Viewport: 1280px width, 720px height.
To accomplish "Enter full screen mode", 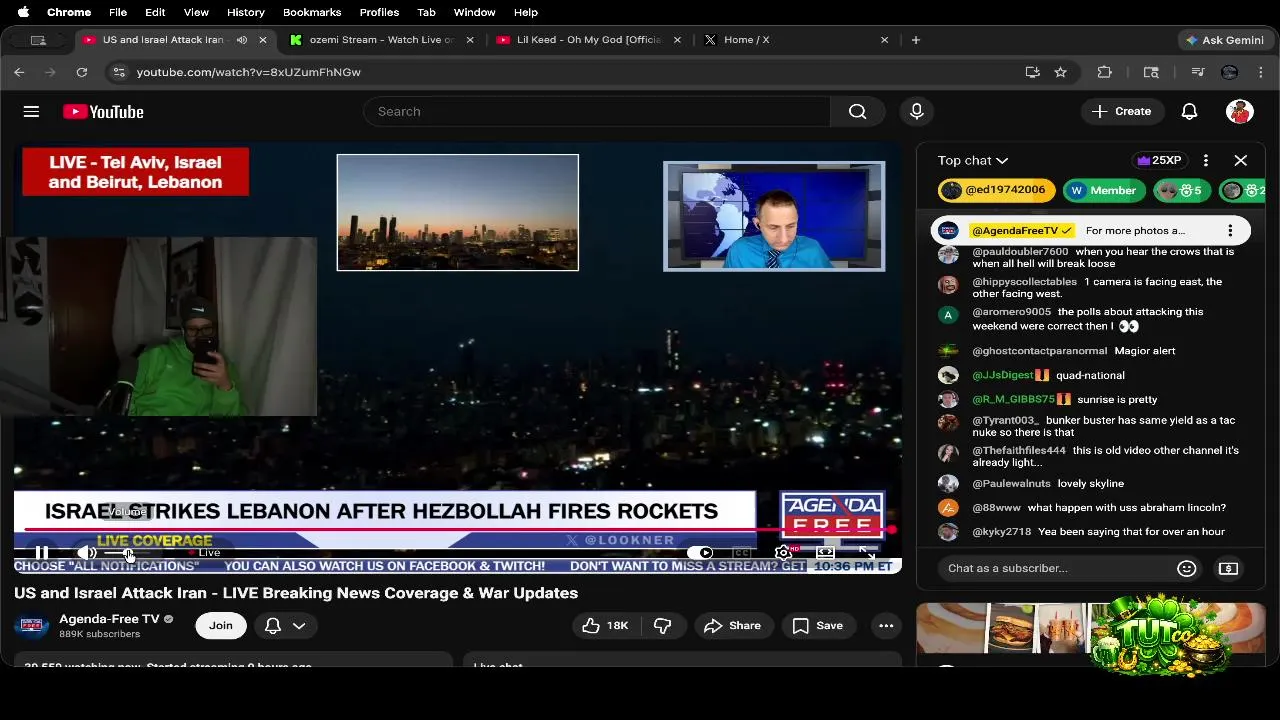I will [866, 552].
